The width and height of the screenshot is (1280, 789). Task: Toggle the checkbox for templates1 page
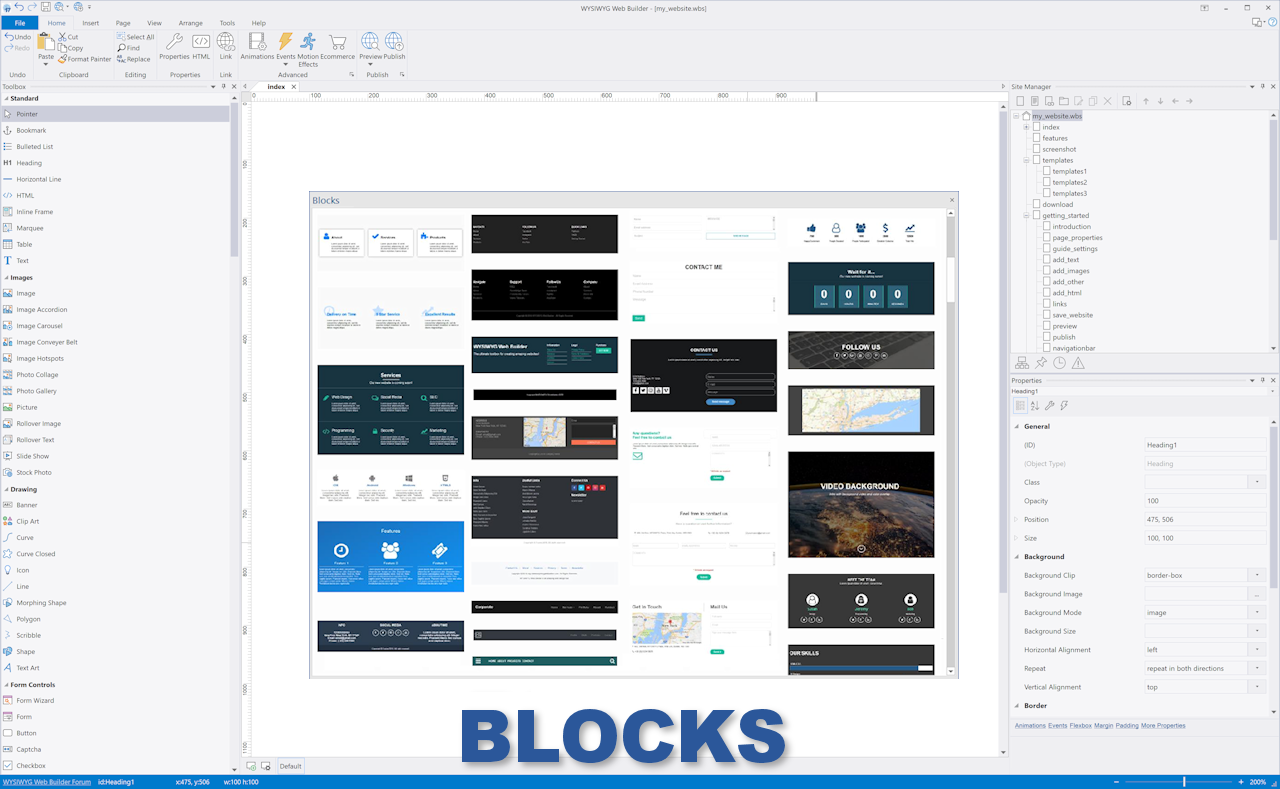[1046, 171]
